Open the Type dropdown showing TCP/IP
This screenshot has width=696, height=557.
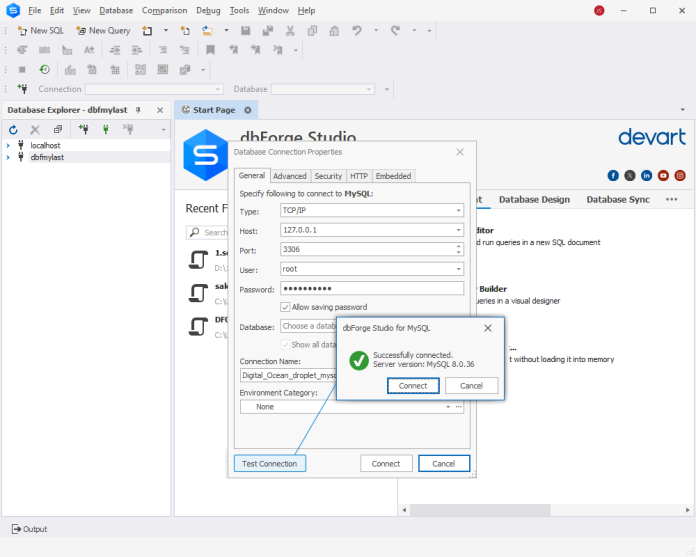click(x=458, y=211)
